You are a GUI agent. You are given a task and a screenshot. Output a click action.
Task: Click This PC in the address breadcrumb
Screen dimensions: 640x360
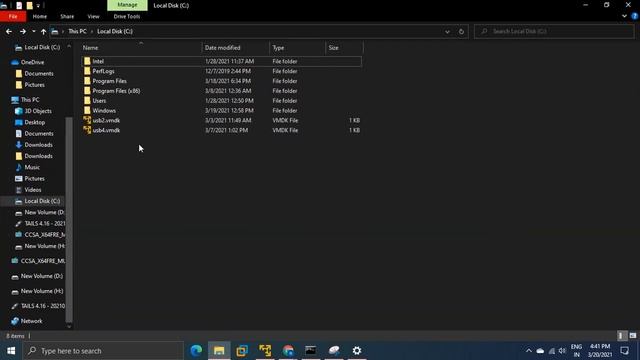pyautogui.click(x=77, y=31)
